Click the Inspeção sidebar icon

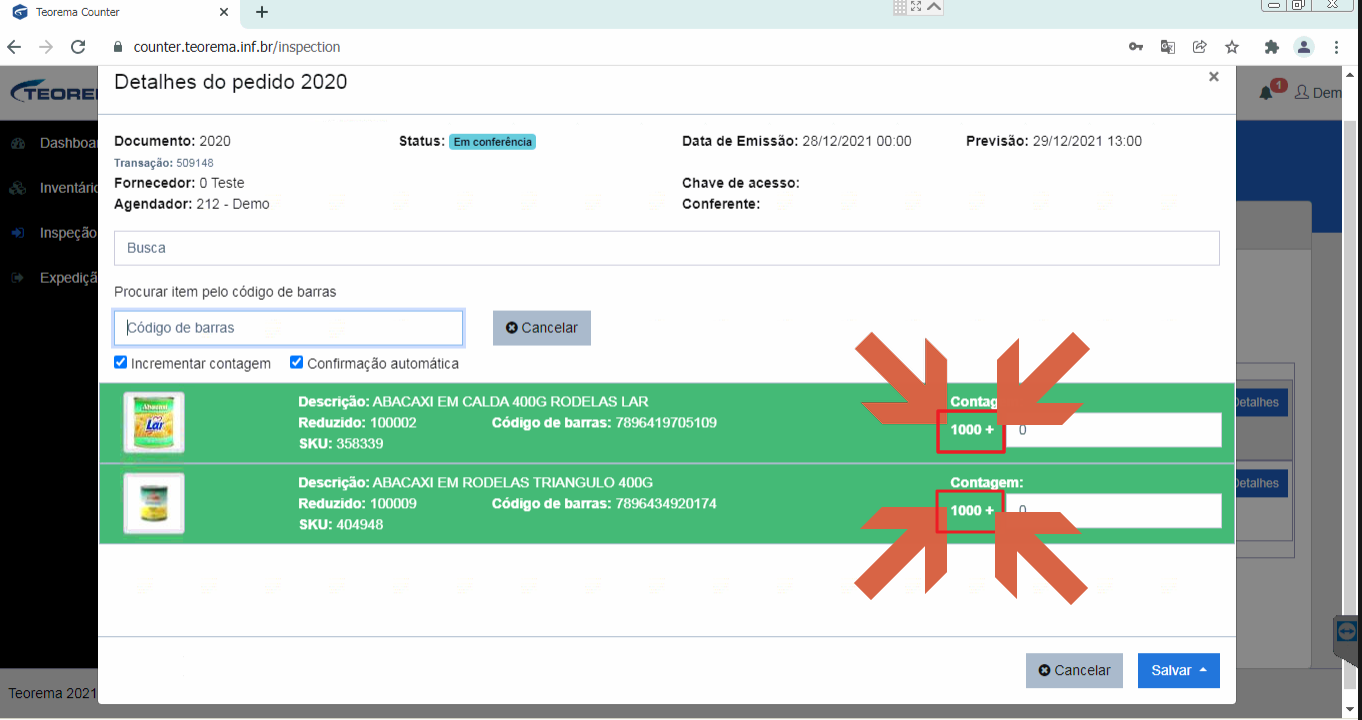pyautogui.click(x=17, y=233)
